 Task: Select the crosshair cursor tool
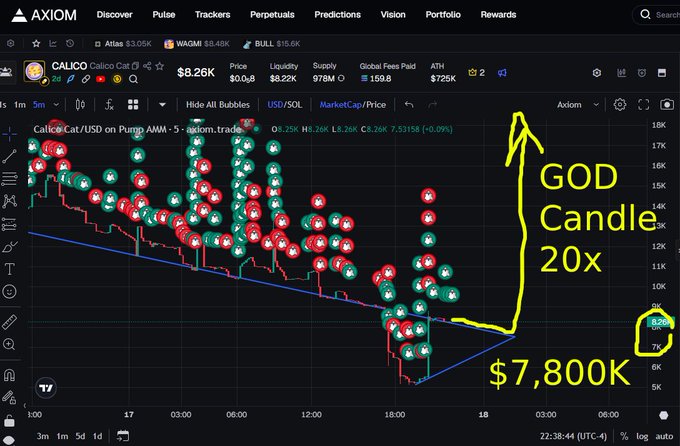point(10,134)
